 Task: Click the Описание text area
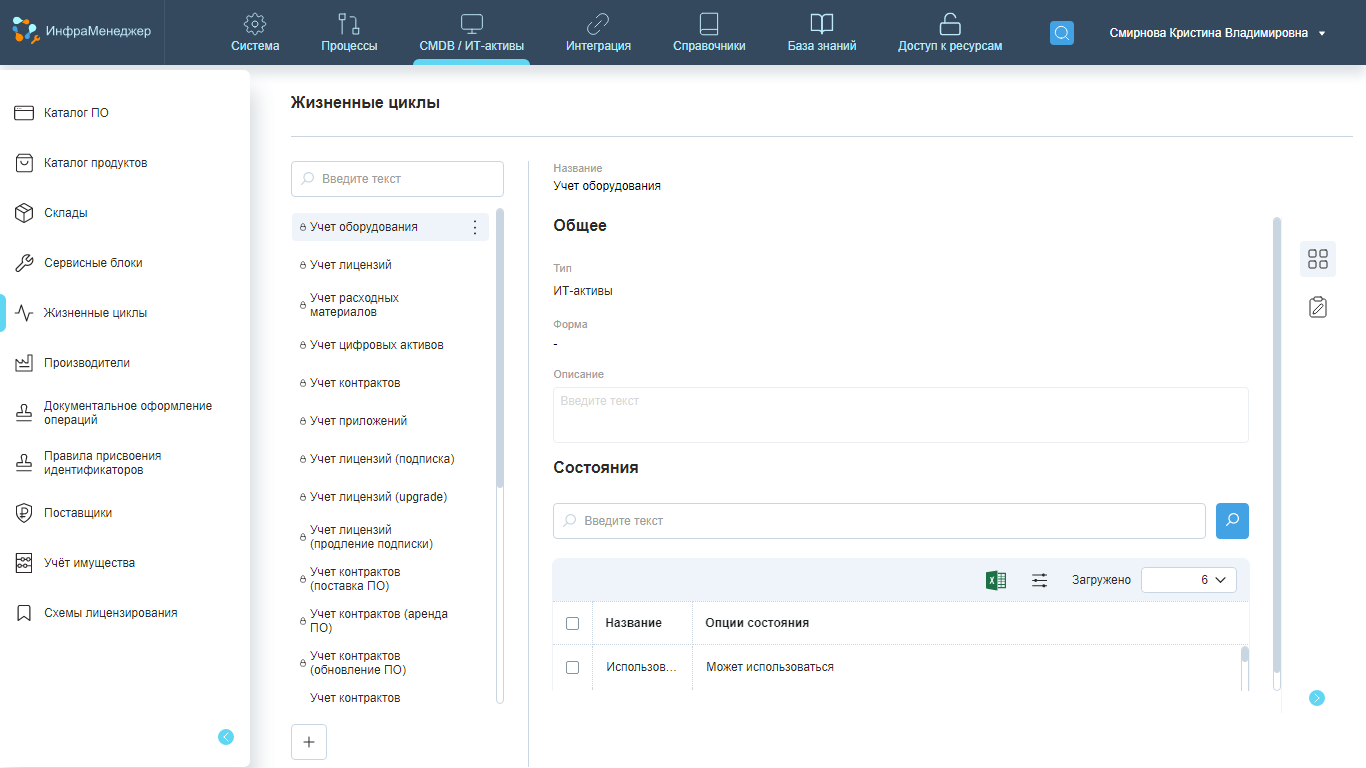coord(900,414)
